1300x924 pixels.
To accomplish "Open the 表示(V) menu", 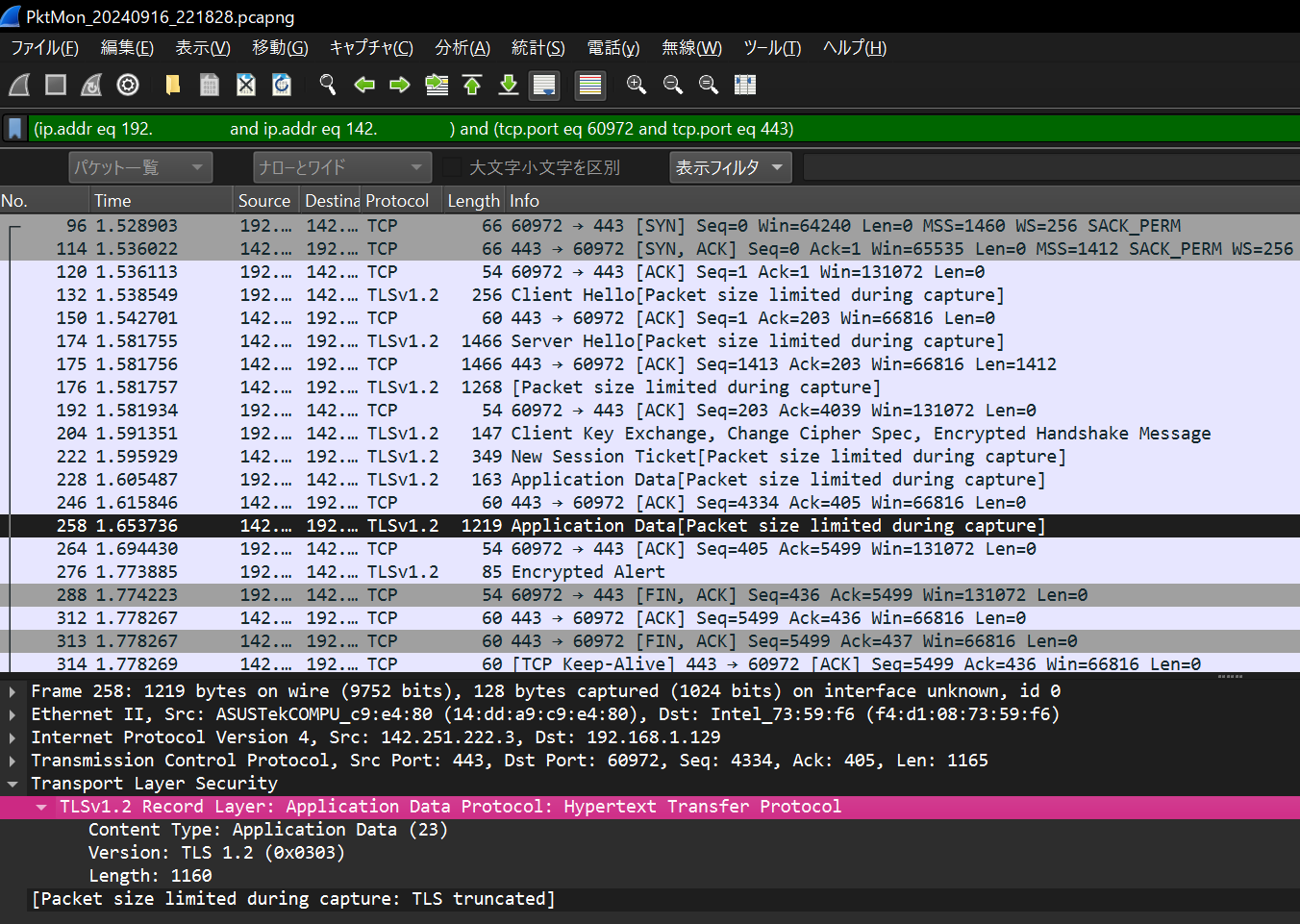I will coord(203,48).
